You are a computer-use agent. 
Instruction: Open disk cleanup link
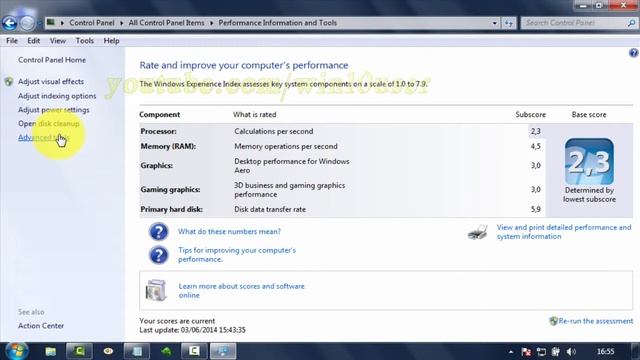point(49,124)
